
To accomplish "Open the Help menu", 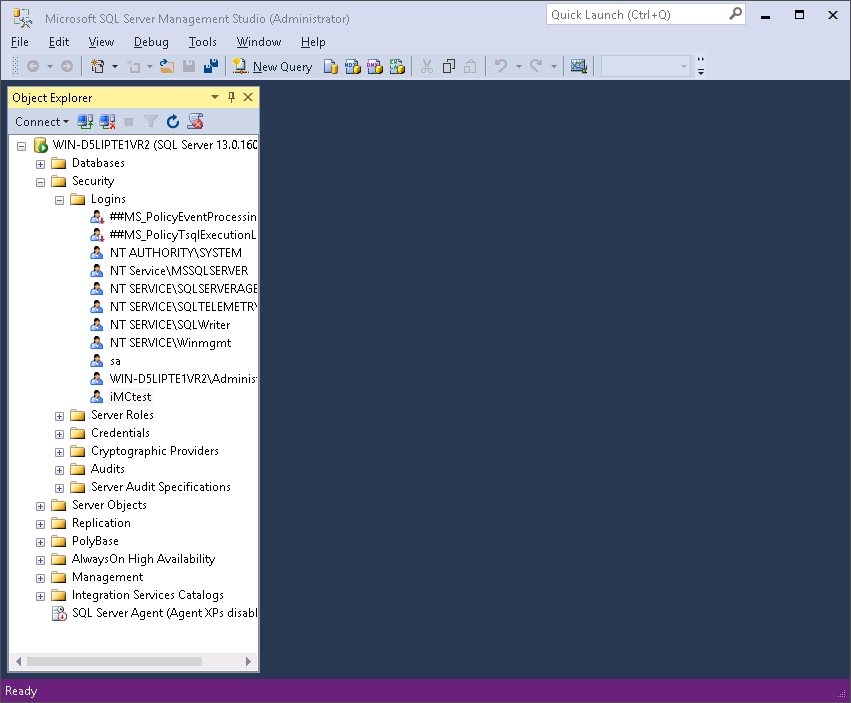I will click(x=313, y=42).
